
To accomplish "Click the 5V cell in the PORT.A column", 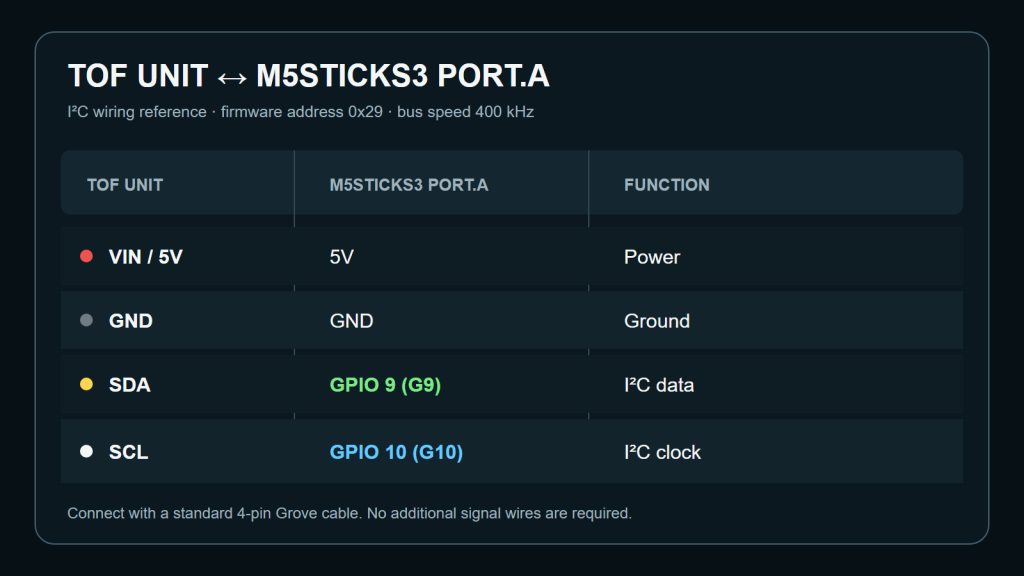I will click(x=342, y=257).
